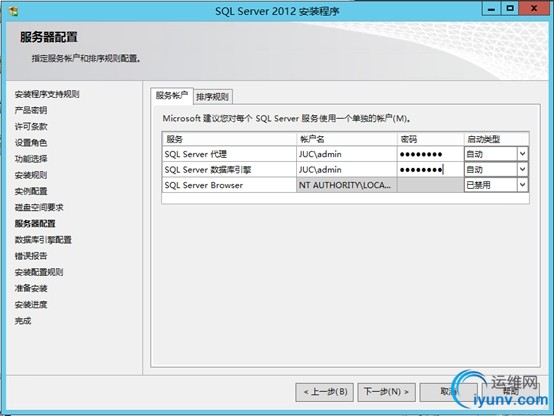Click 完成 step in sidebar
The image size is (554, 416).
point(23,321)
